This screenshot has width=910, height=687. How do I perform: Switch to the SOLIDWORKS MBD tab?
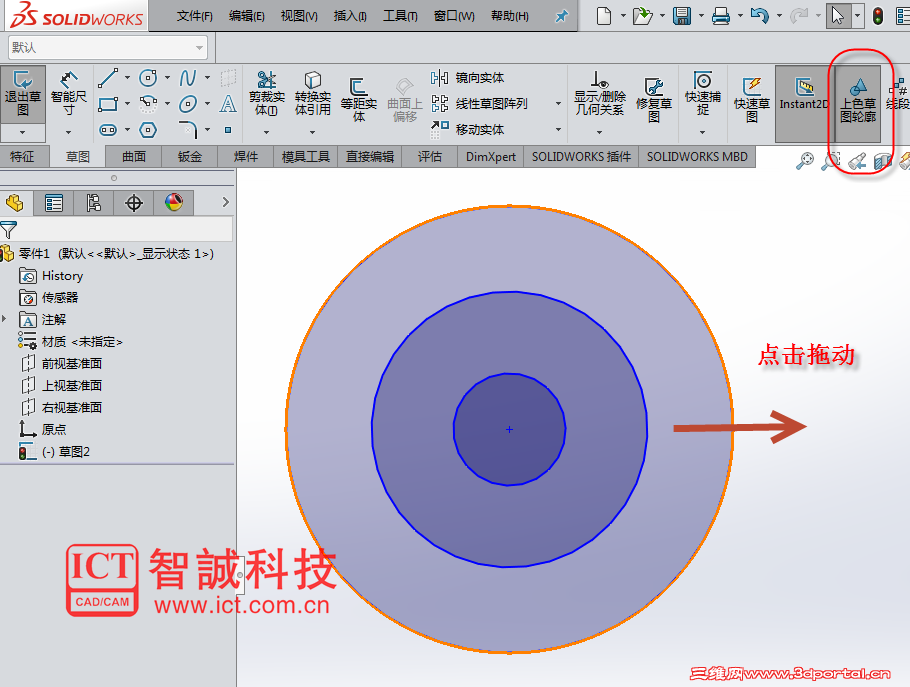[697, 157]
